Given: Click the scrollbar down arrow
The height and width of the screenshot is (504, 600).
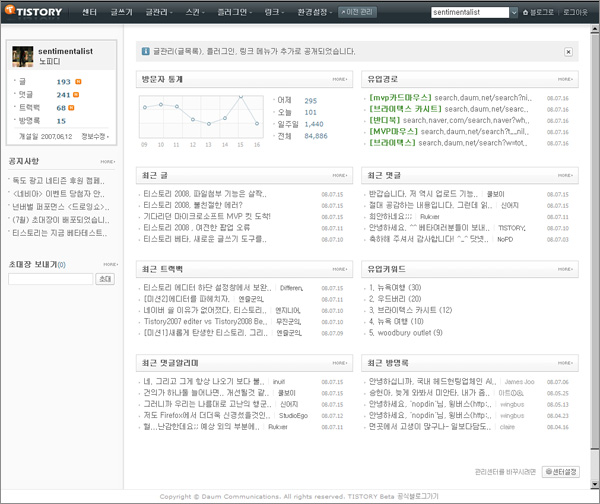Looking at the screenshot, I should pos(595,484).
